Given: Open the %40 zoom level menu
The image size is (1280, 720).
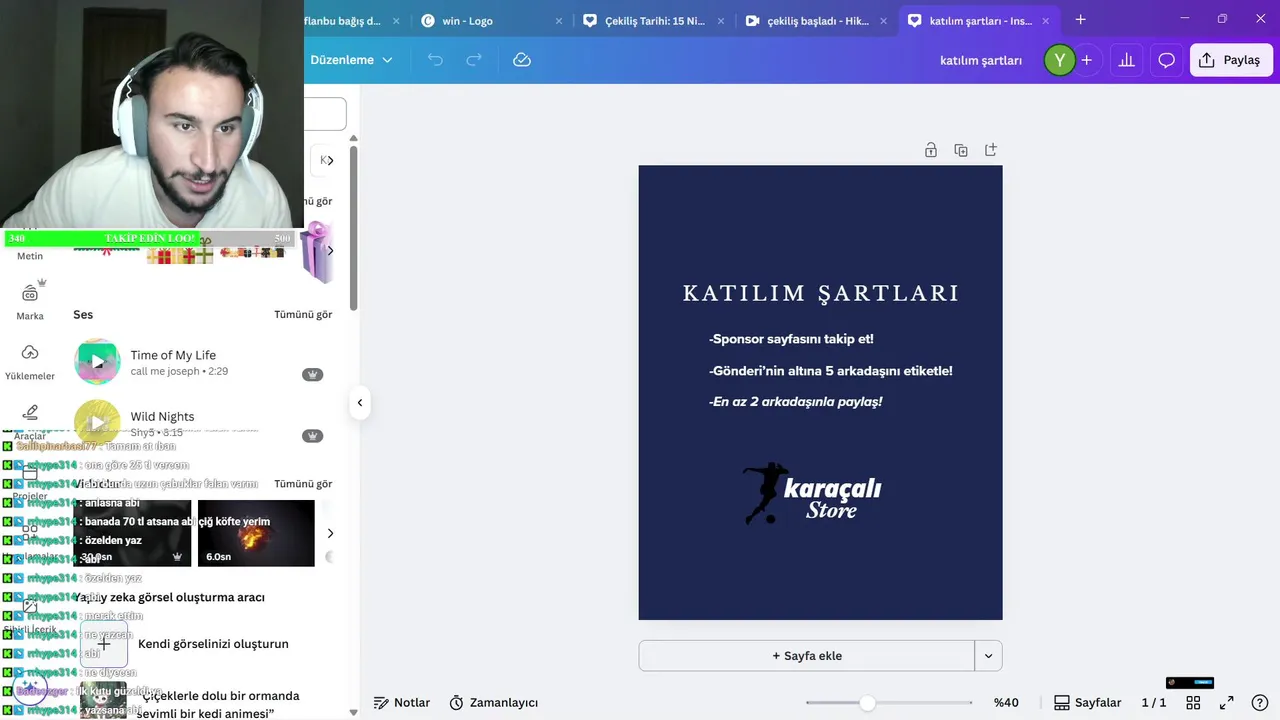Looking at the screenshot, I should pos(1006,703).
